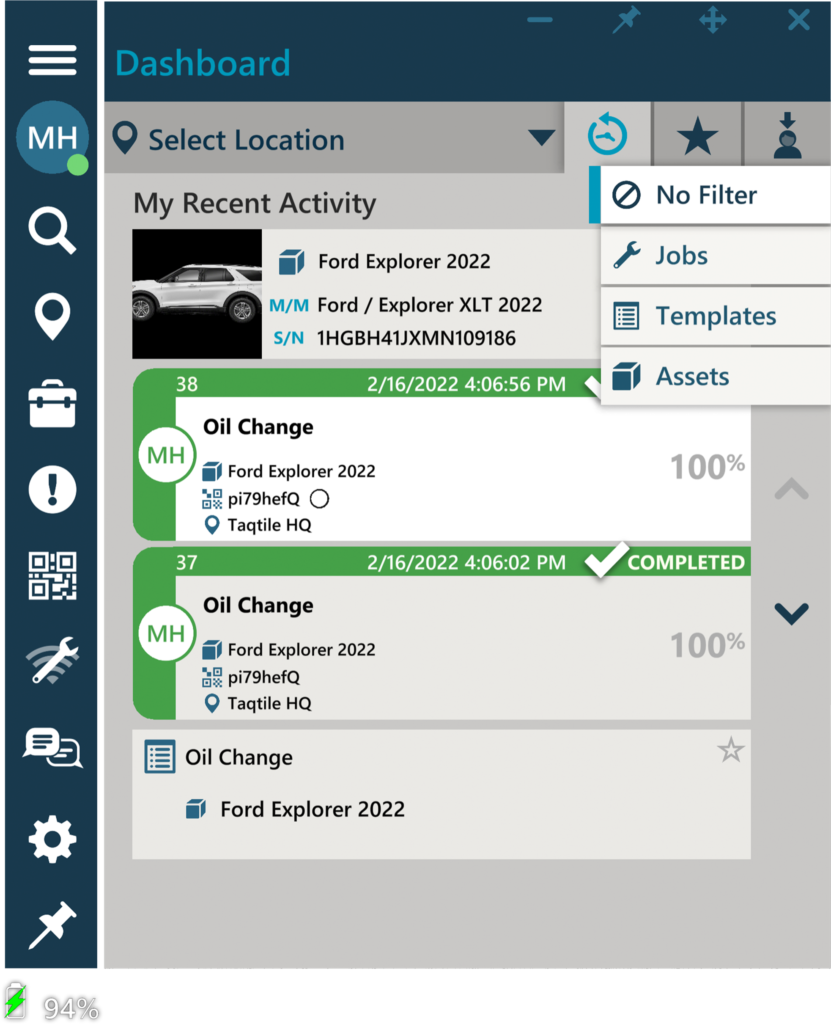This screenshot has height=1024, width=831.
Task: Open the hamburger menu
Action: click(x=52, y=60)
